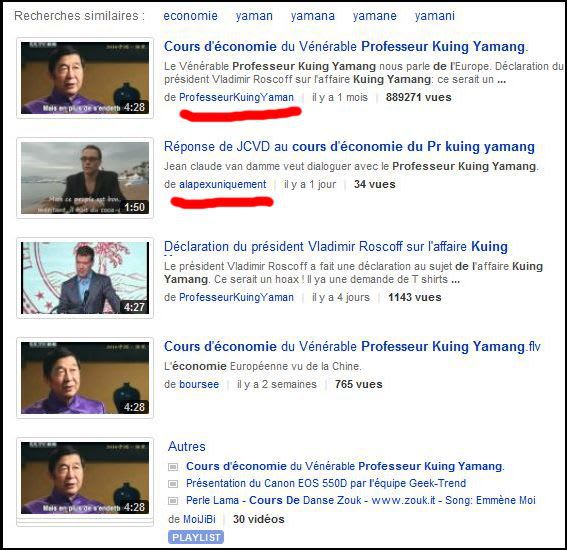Visit playlist owner MoiJiBi channel

tap(199, 519)
